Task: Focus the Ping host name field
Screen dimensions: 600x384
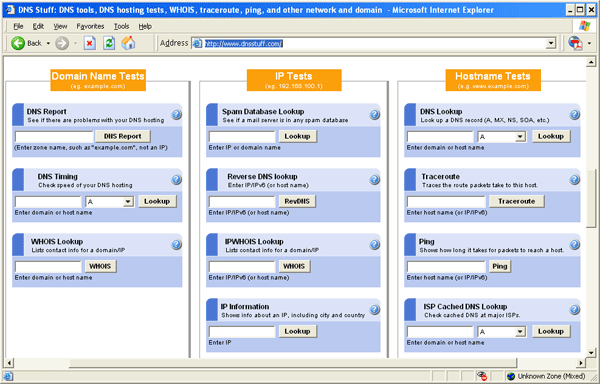Action: (446, 267)
